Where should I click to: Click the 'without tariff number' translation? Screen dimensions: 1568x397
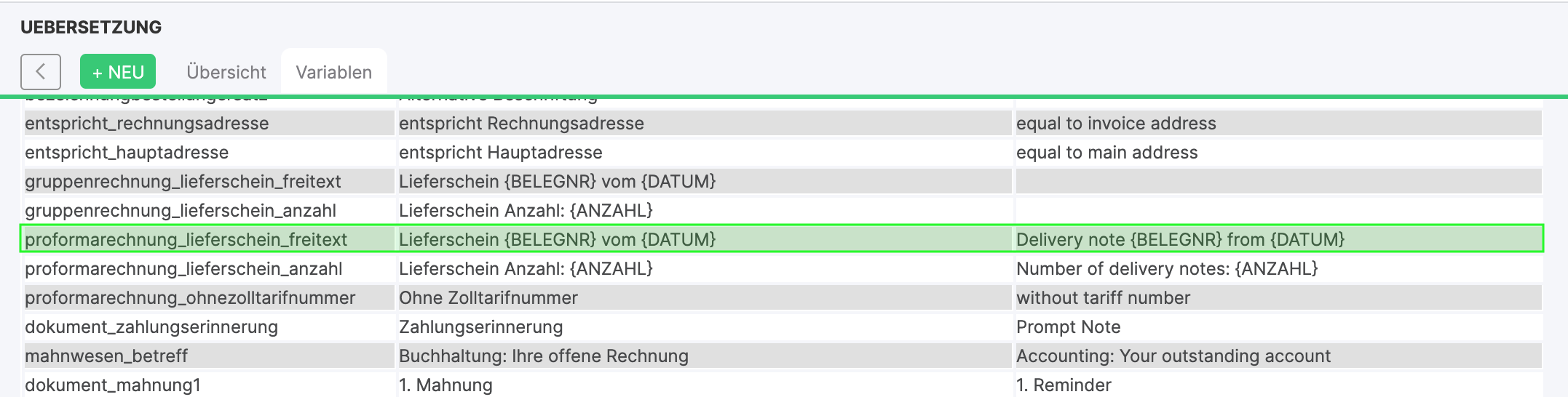point(1103,298)
